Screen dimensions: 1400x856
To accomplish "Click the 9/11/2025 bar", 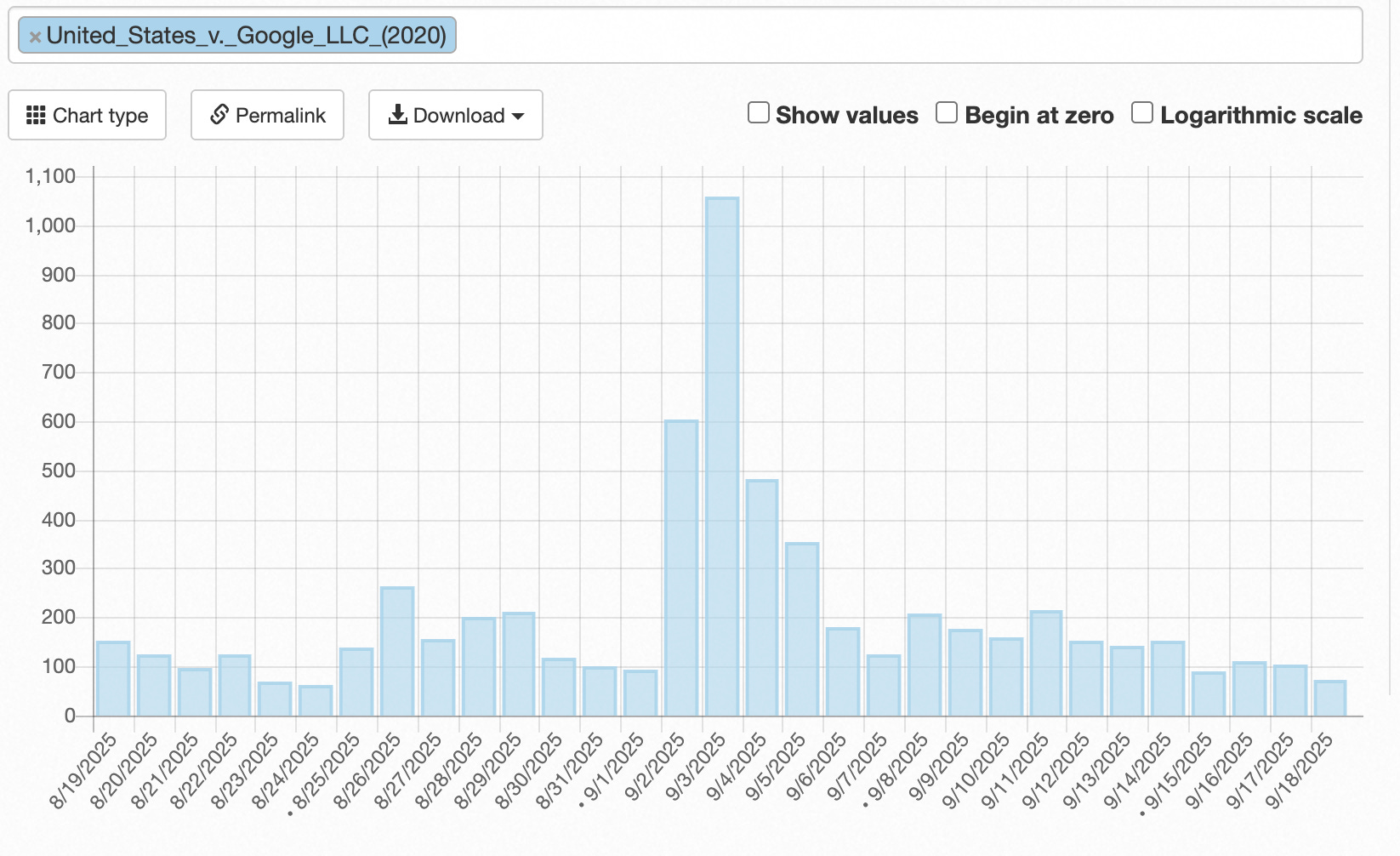I will 1046,664.
